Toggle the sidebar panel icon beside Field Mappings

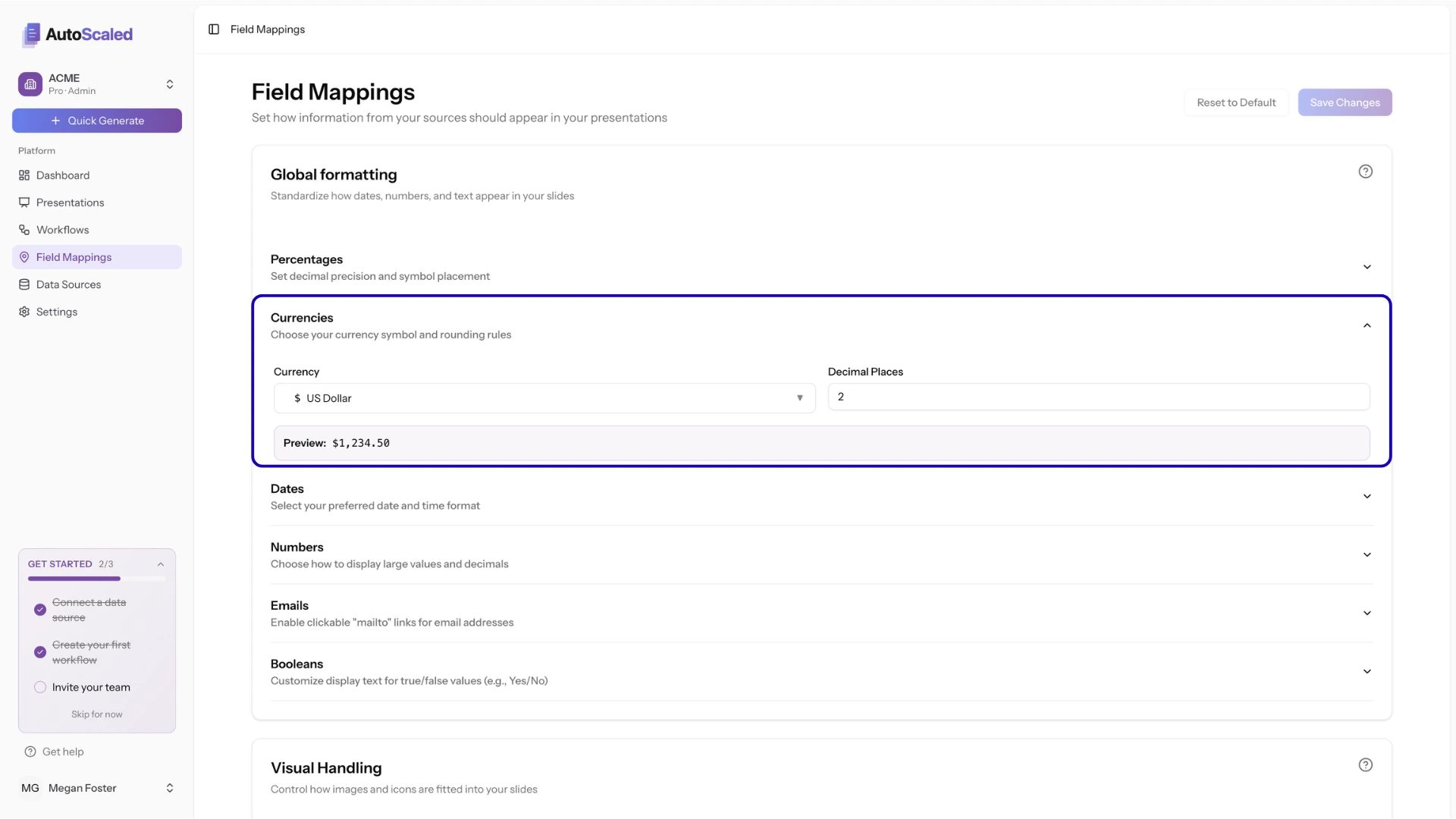tap(214, 29)
